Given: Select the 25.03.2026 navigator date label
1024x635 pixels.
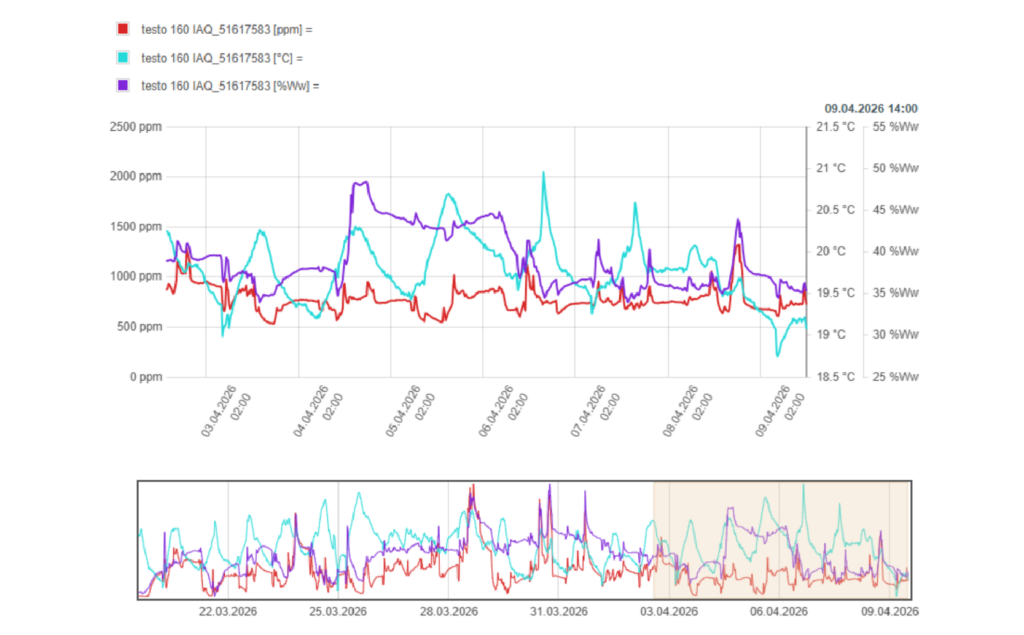Looking at the screenshot, I should 339,612.
